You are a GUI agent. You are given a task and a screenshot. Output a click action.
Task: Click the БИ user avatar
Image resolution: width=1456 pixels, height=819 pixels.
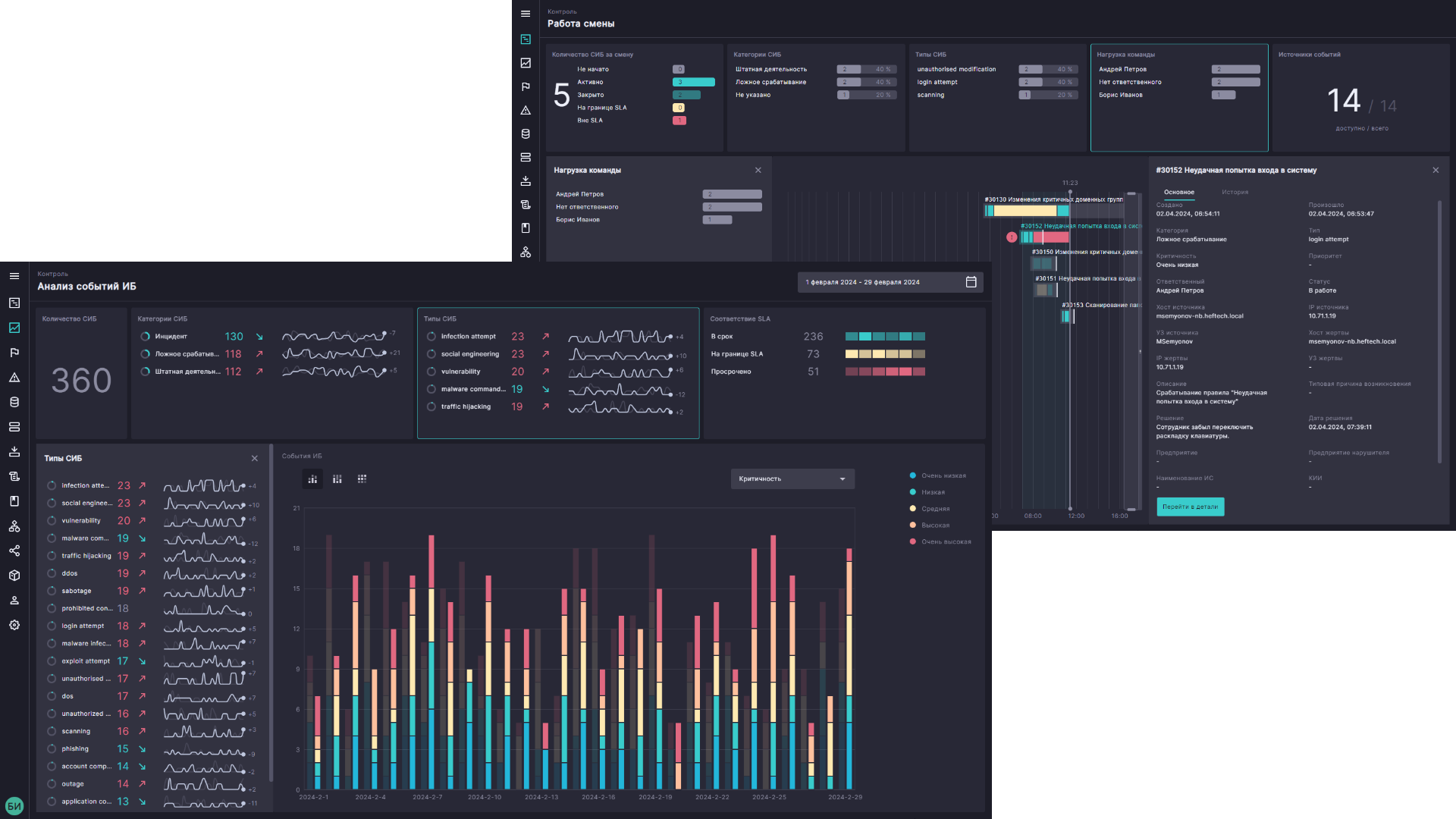[x=14, y=806]
